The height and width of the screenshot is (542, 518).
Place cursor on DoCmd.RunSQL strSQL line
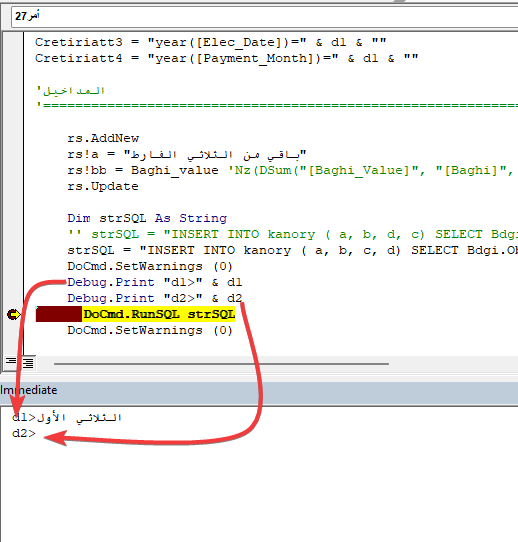click(159, 315)
